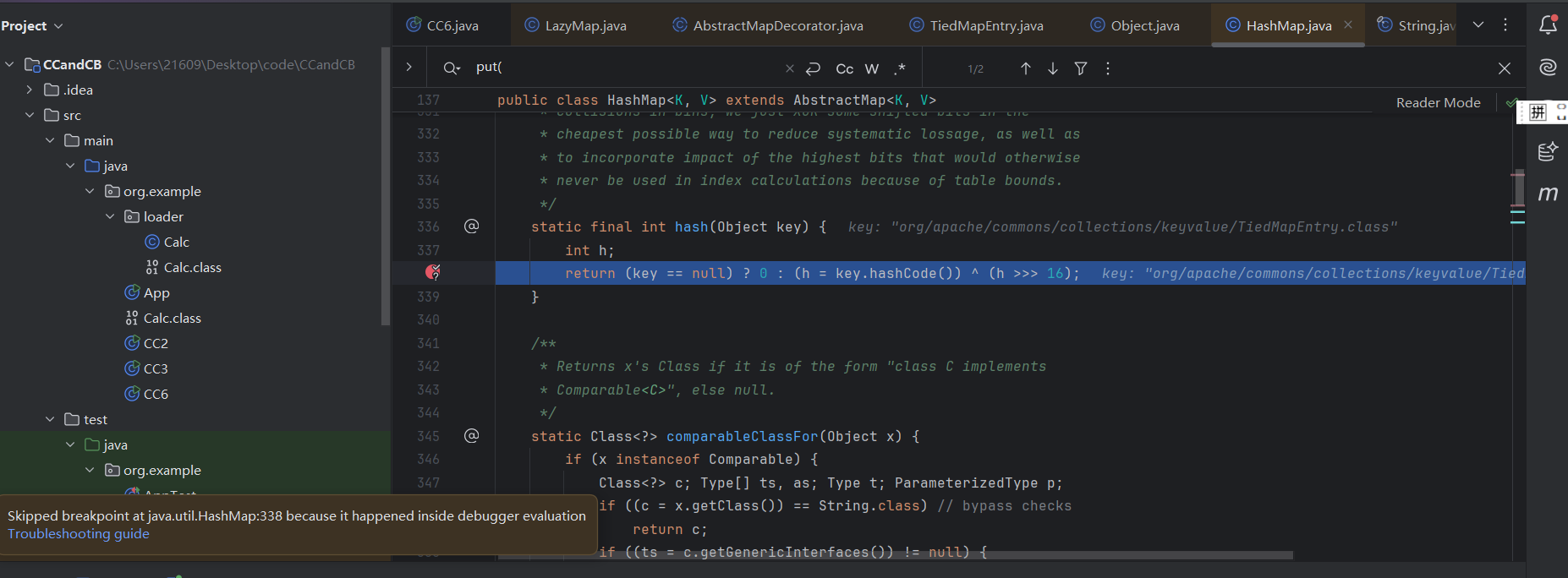Click the editor horizontal scrollbar
This screenshot has width=1568, height=578.
[896, 555]
